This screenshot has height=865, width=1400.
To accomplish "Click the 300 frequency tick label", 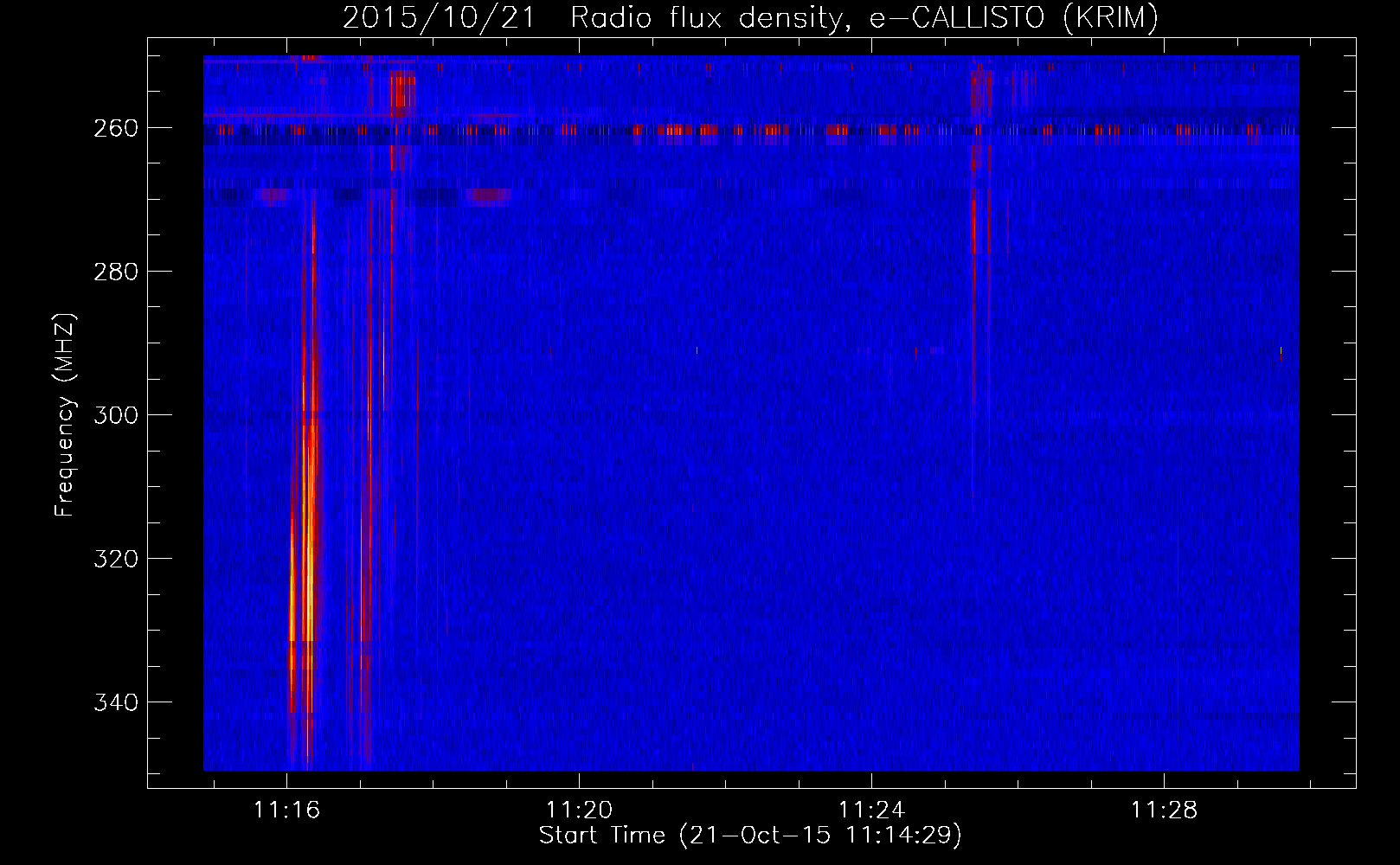I will [115, 415].
